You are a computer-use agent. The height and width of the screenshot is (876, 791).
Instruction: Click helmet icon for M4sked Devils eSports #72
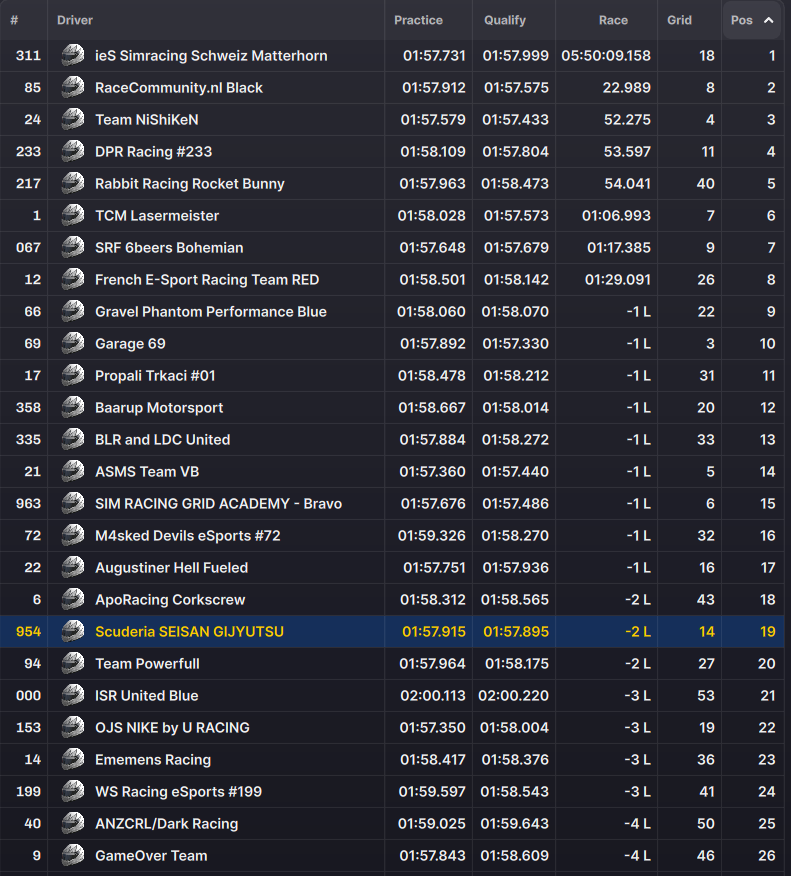point(73,535)
